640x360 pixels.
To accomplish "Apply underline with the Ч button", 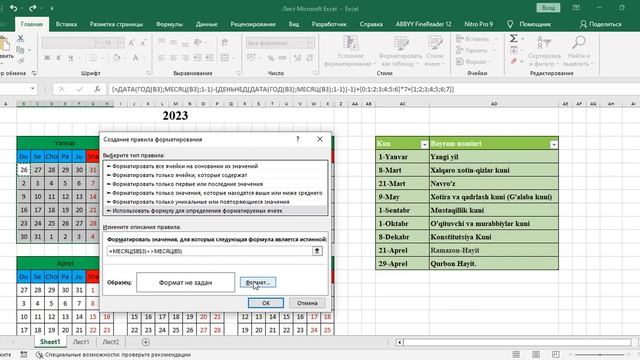I will [71, 58].
